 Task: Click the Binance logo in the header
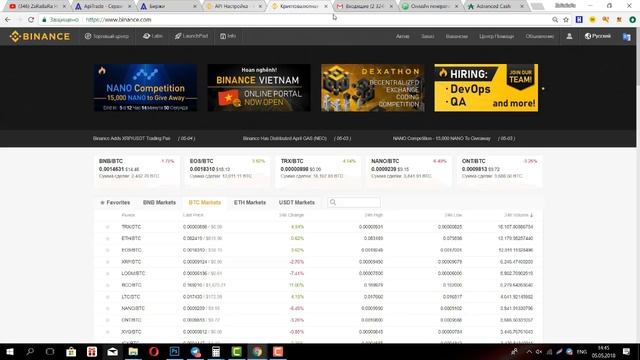point(40,36)
